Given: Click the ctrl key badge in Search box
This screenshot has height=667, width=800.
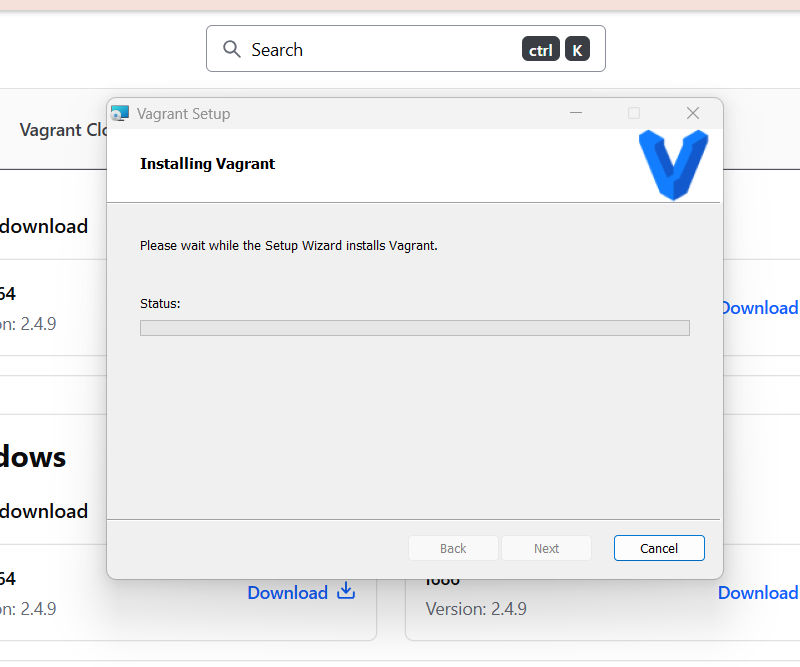Looking at the screenshot, I should 541,50.
